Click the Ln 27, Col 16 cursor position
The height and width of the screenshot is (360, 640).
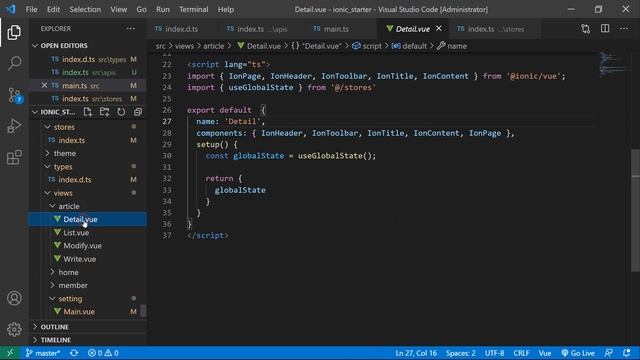(x=416, y=353)
